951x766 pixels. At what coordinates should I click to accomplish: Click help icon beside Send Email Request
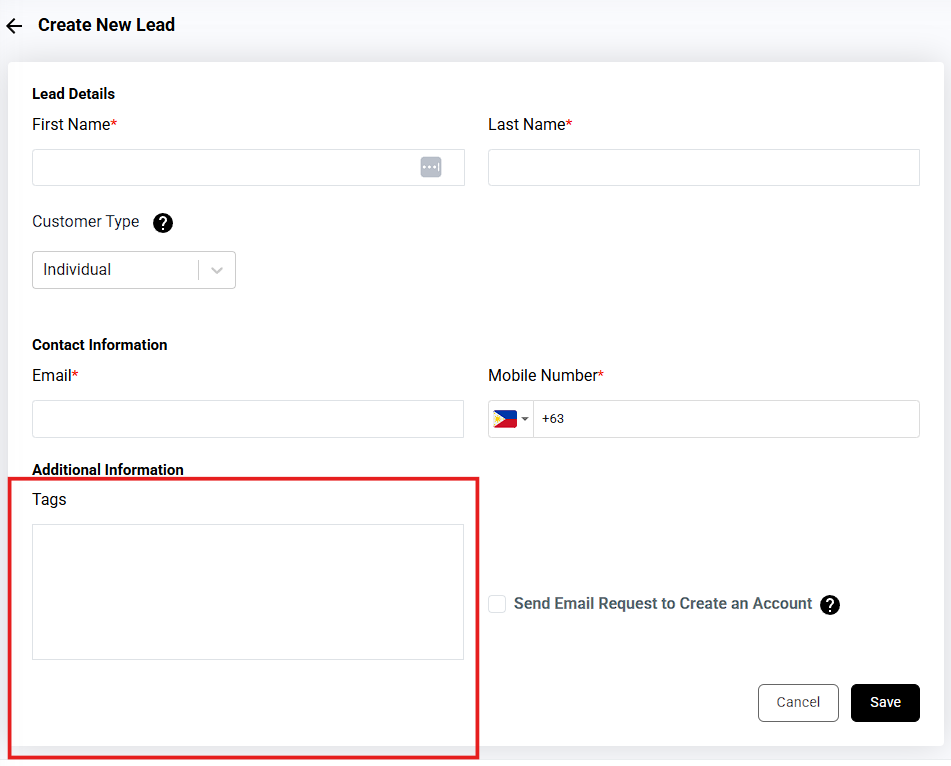tap(830, 604)
